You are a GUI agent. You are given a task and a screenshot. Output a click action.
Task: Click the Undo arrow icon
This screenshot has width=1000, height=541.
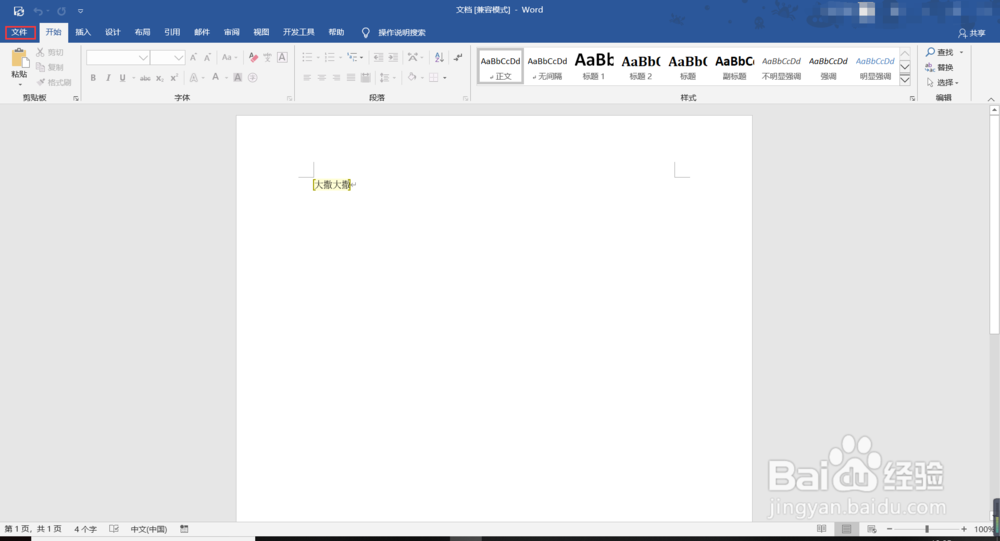click(x=38, y=11)
